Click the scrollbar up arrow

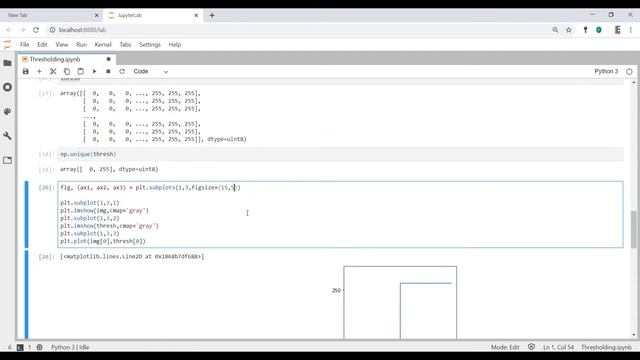pos(633,82)
